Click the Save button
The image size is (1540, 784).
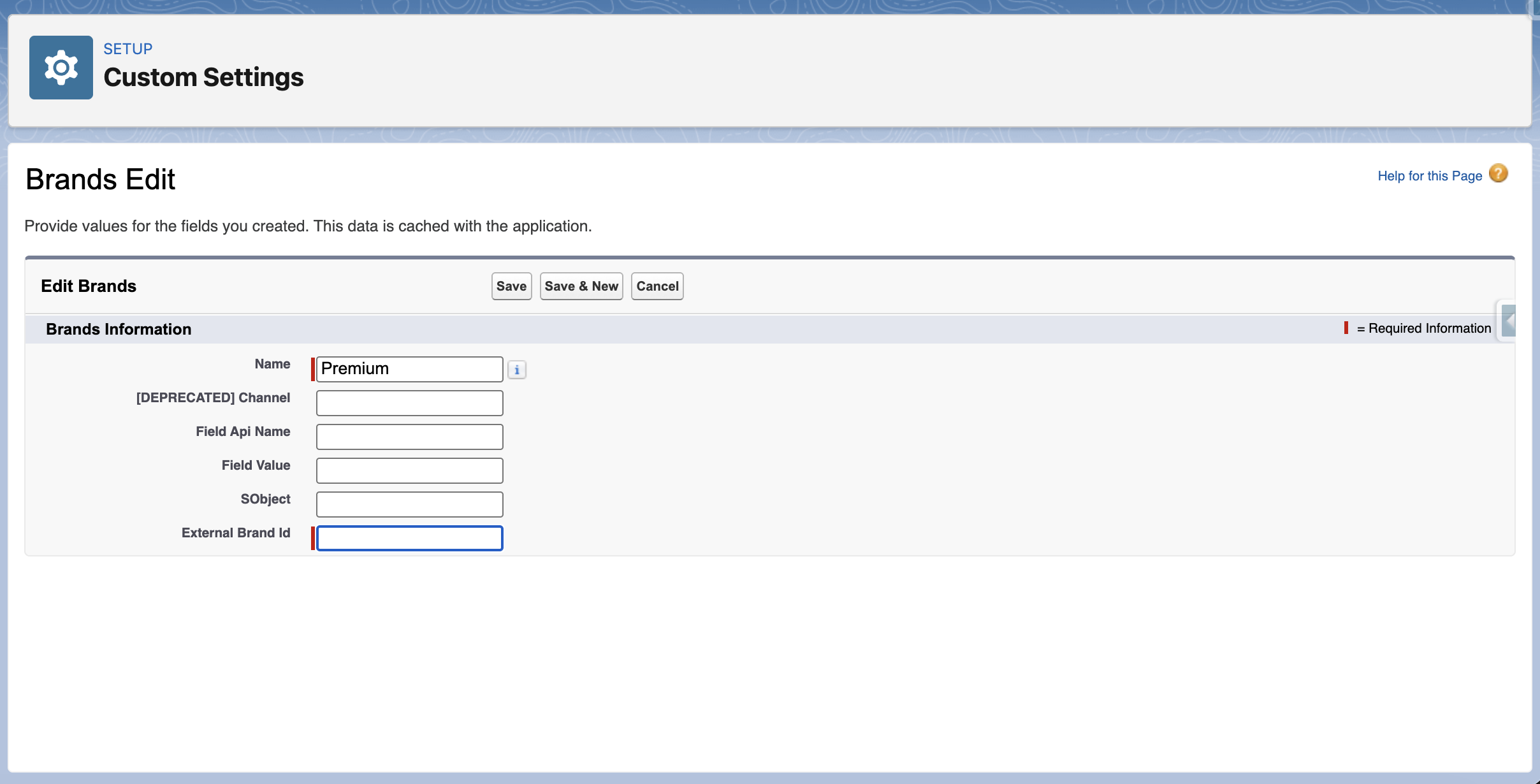coord(511,286)
